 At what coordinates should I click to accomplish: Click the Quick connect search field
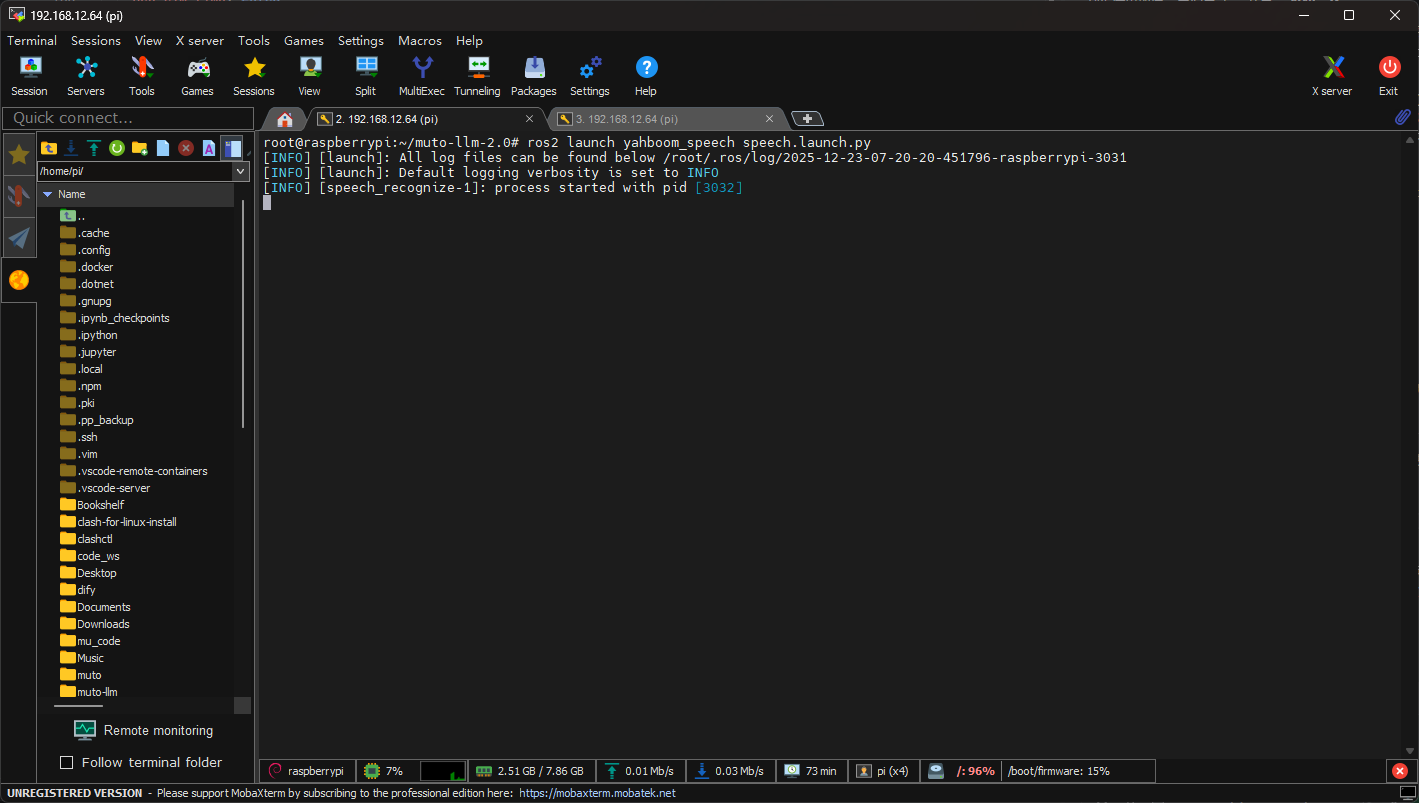pyautogui.click(x=128, y=118)
